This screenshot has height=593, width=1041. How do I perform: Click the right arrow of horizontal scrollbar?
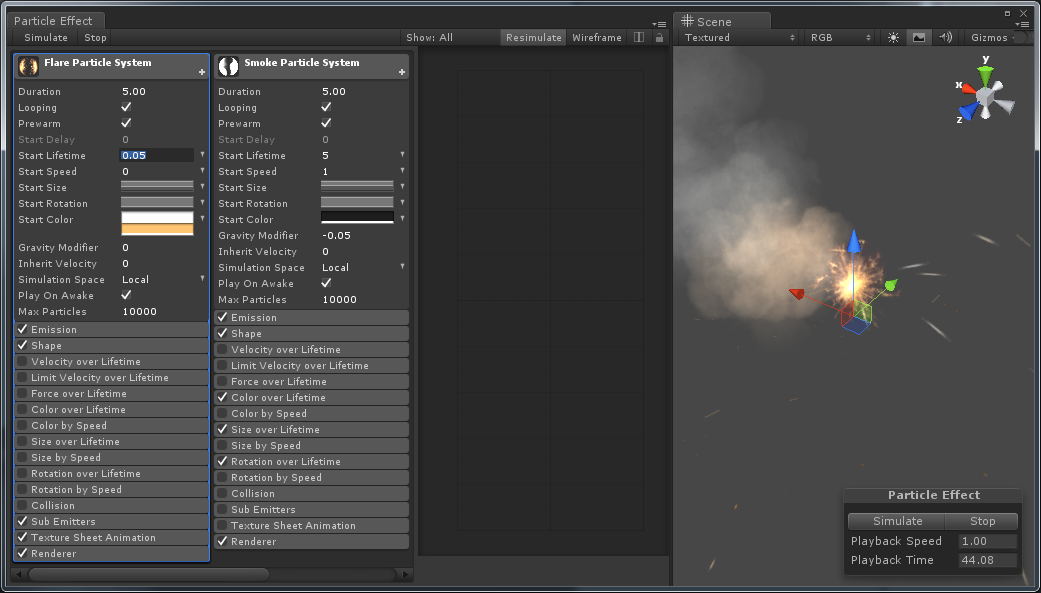coord(406,574)
